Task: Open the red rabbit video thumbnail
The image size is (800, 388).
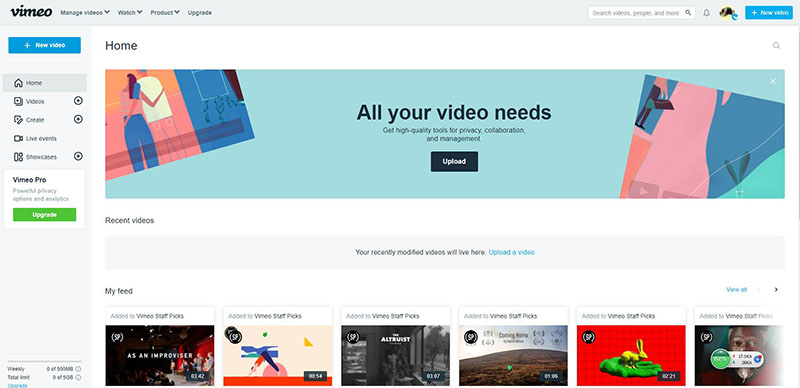Action: click(x=631, y=355)
